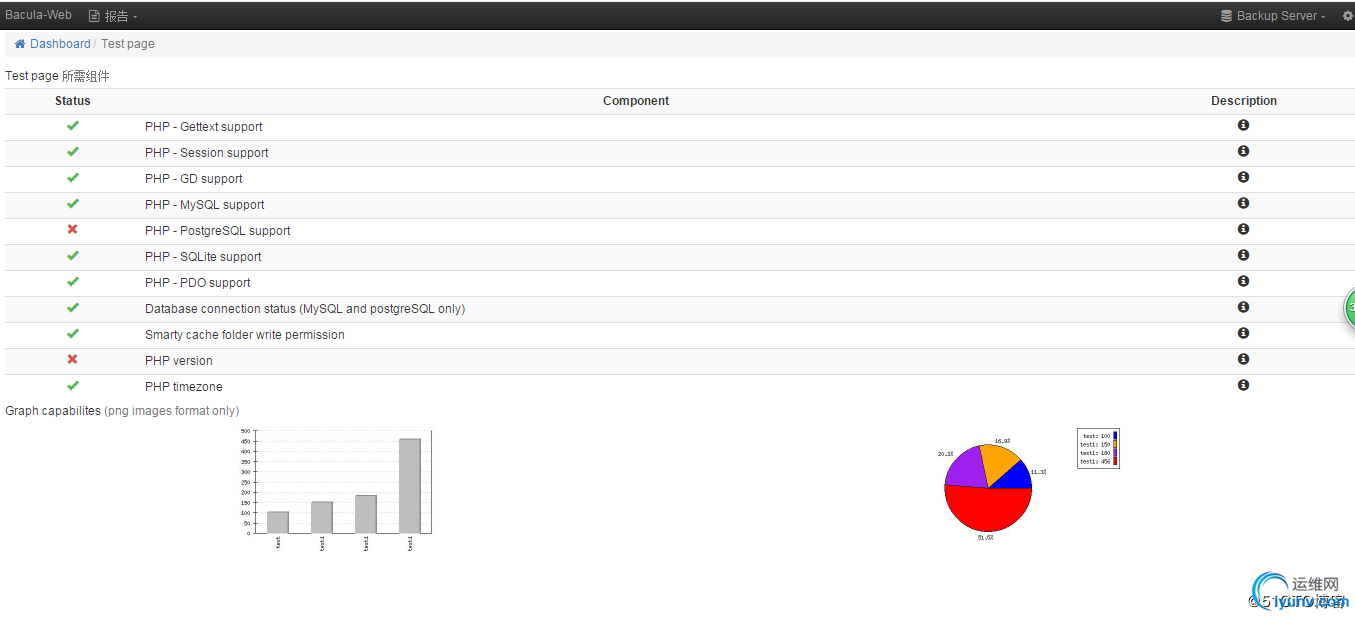Click the info icon for PHP - PDO support
1355x618 pixels.
(x=1243, y=281)
